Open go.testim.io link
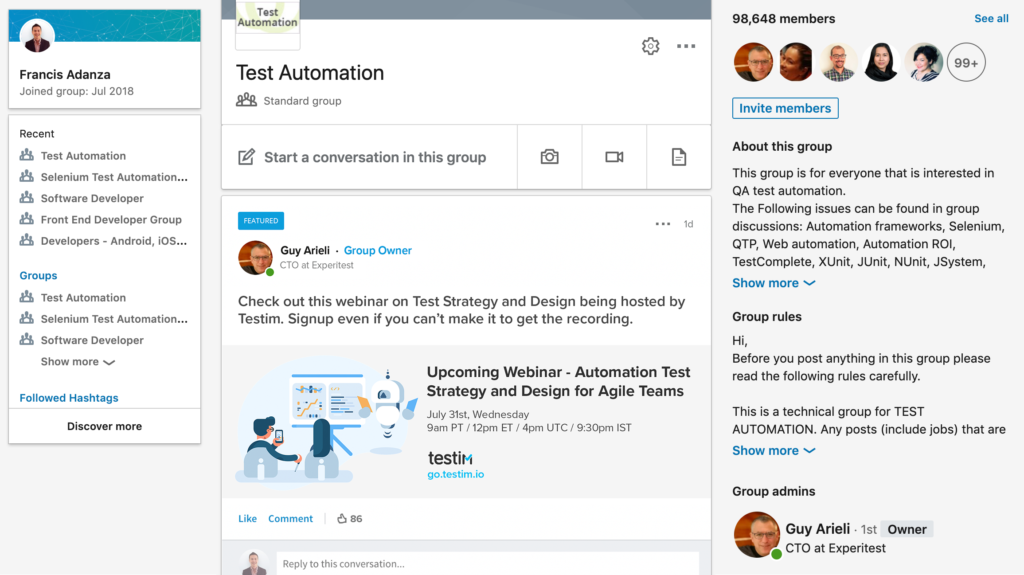This screenshot has width=1024, height=575. tap(455, 474)
